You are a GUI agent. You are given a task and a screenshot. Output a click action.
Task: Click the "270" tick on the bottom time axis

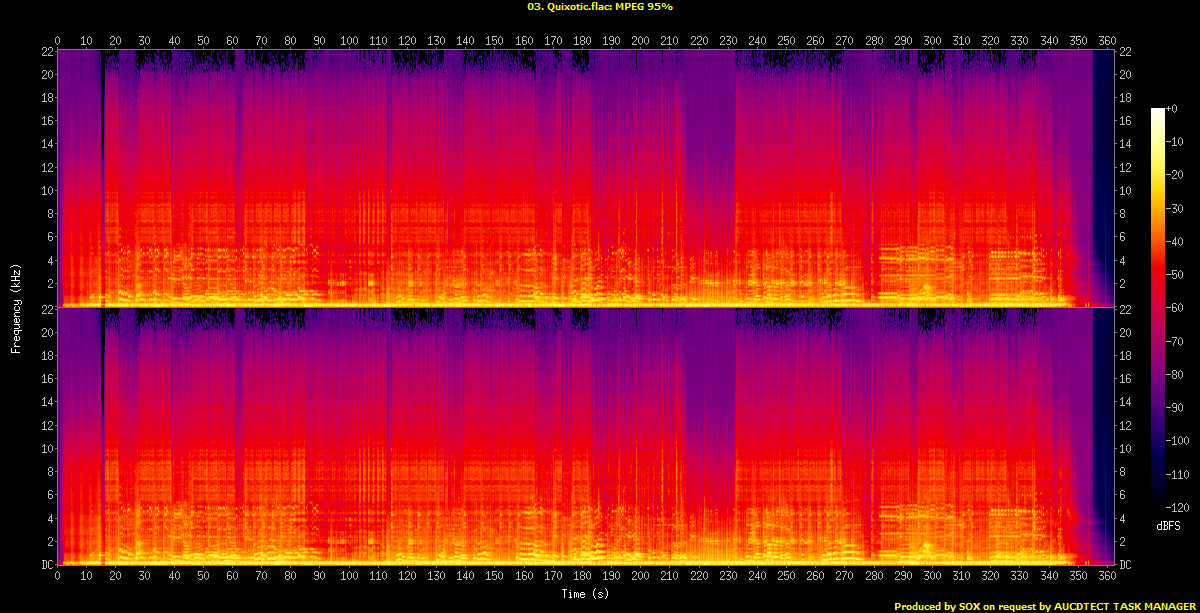845,577
